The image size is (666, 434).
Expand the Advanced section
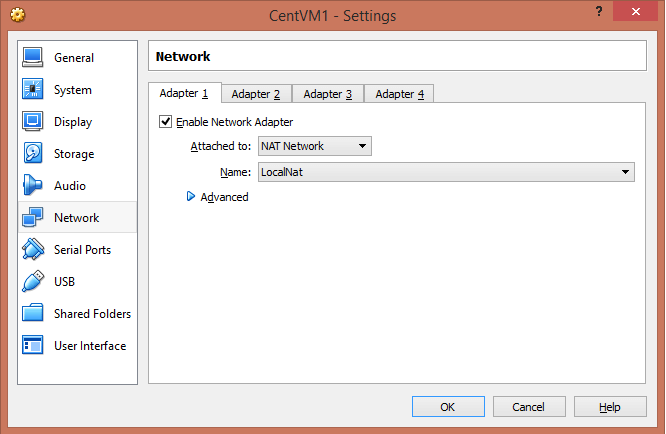point(192,197)
